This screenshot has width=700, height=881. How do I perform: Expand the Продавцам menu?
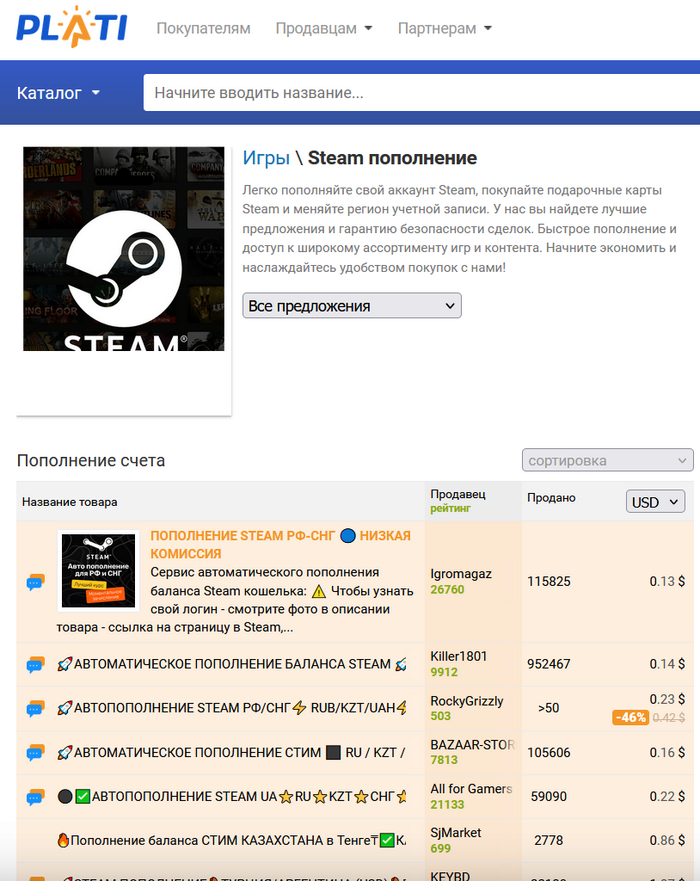[x=324, y=28]
